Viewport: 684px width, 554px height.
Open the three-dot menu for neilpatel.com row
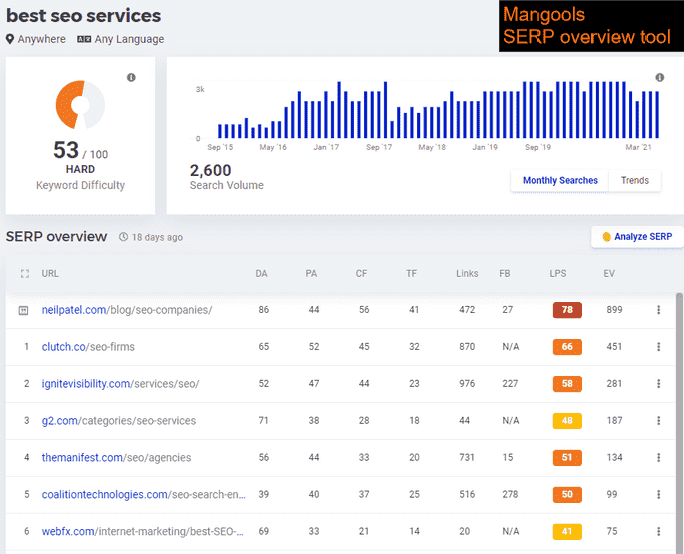click(658, 310)
